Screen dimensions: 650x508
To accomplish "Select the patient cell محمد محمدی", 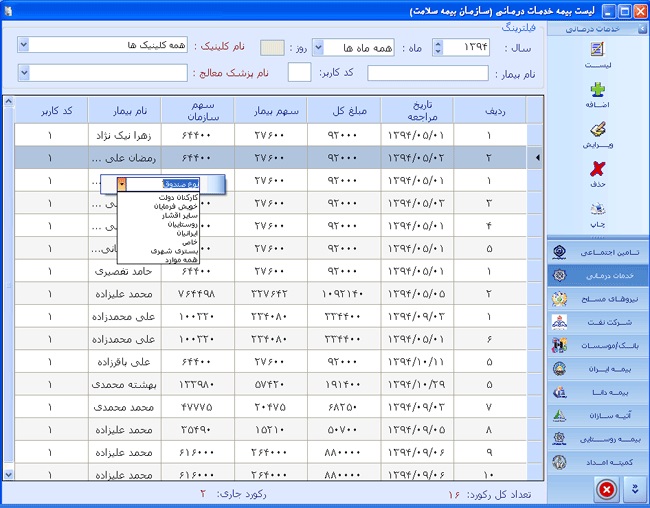I will point(125,407).
